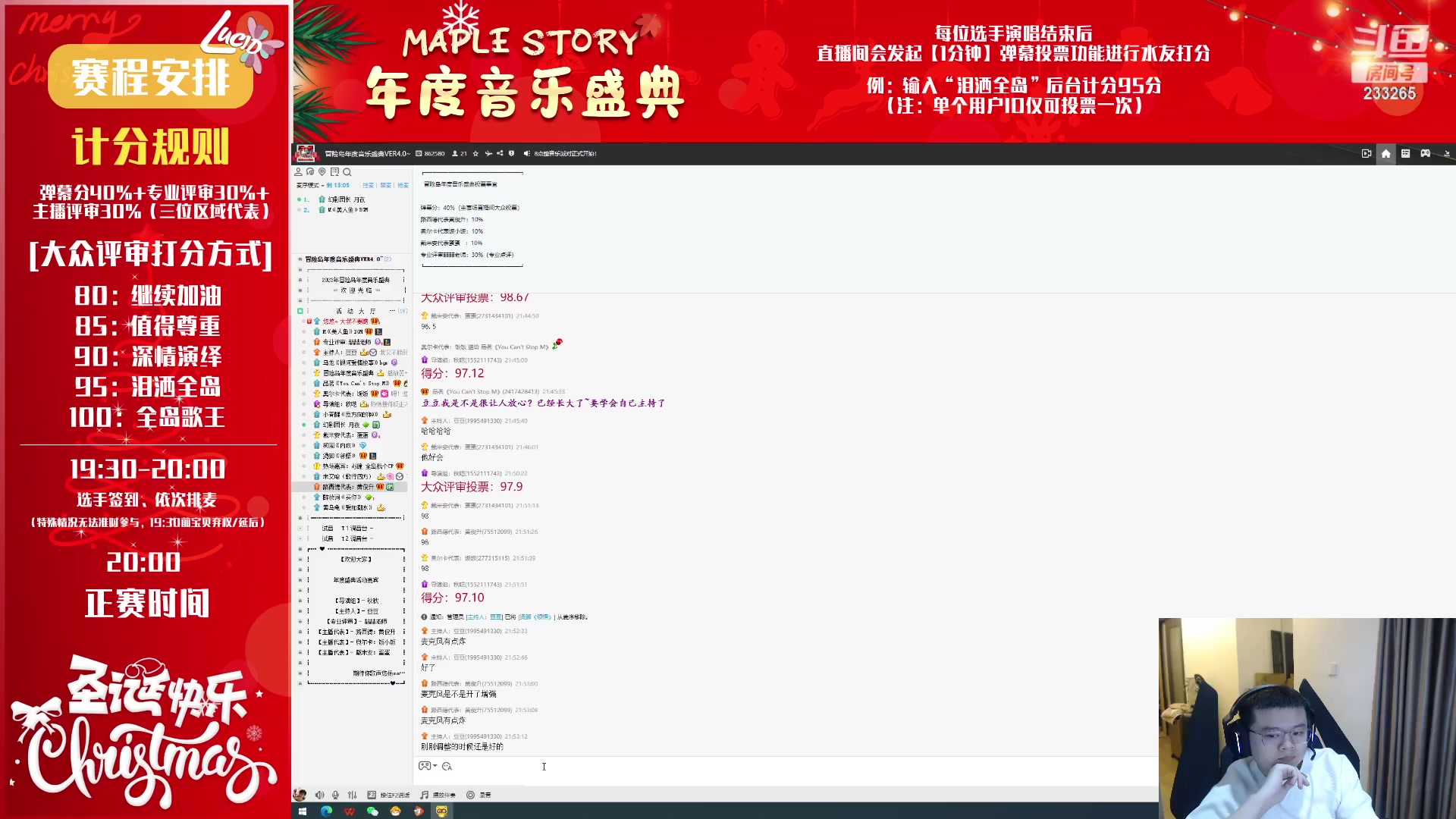Open WPS Office from the taskbar

350,811
